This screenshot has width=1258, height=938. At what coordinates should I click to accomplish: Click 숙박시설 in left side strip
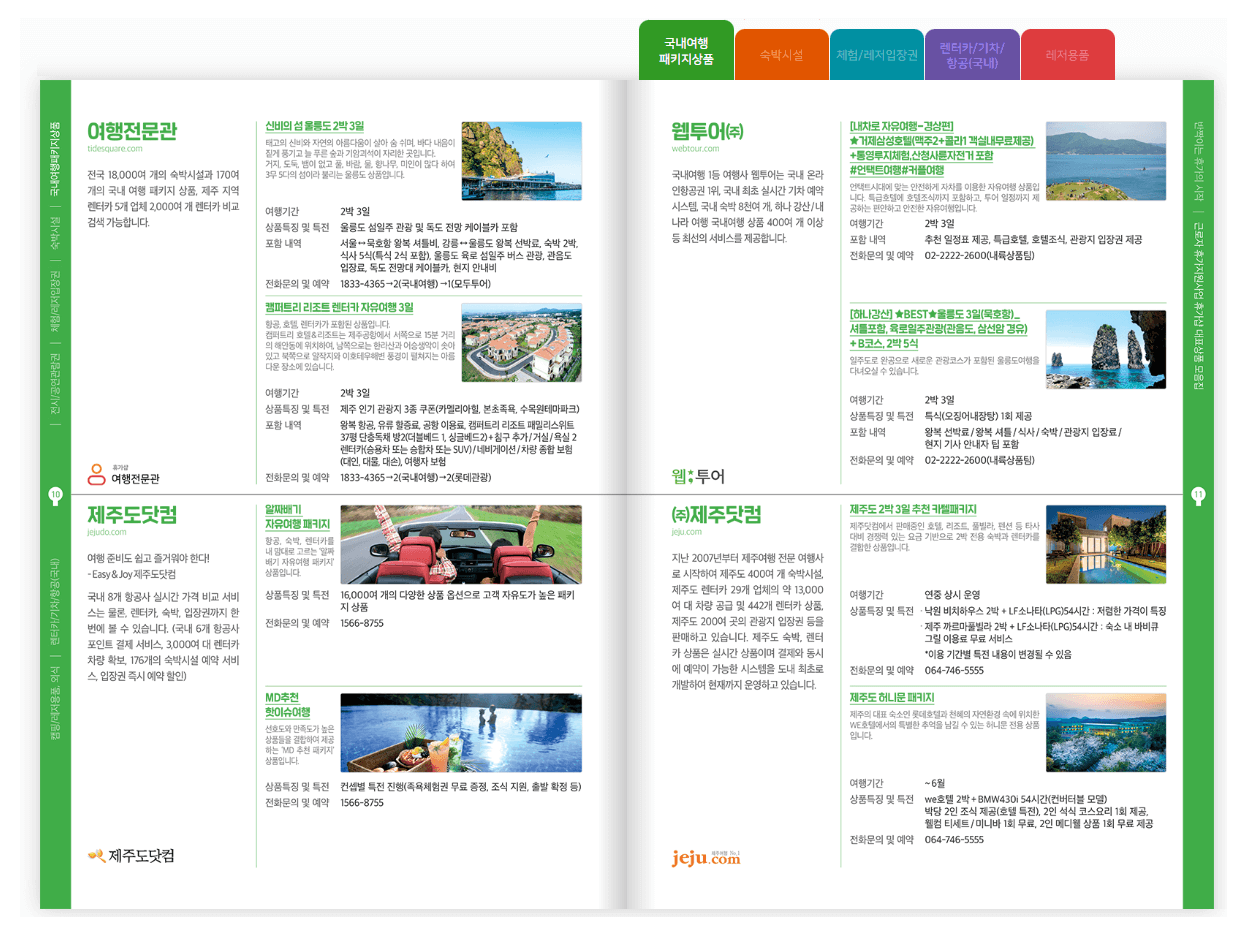click(55, 234)
